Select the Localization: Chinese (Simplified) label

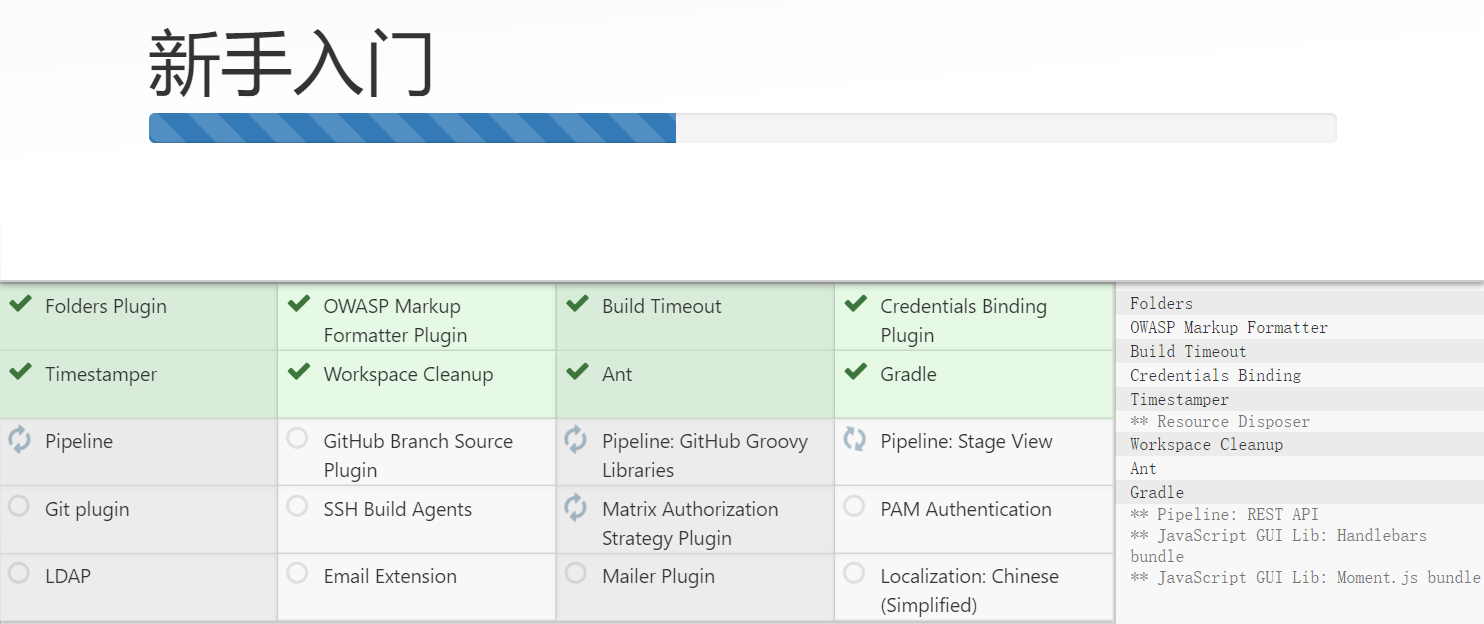[969, 590]
